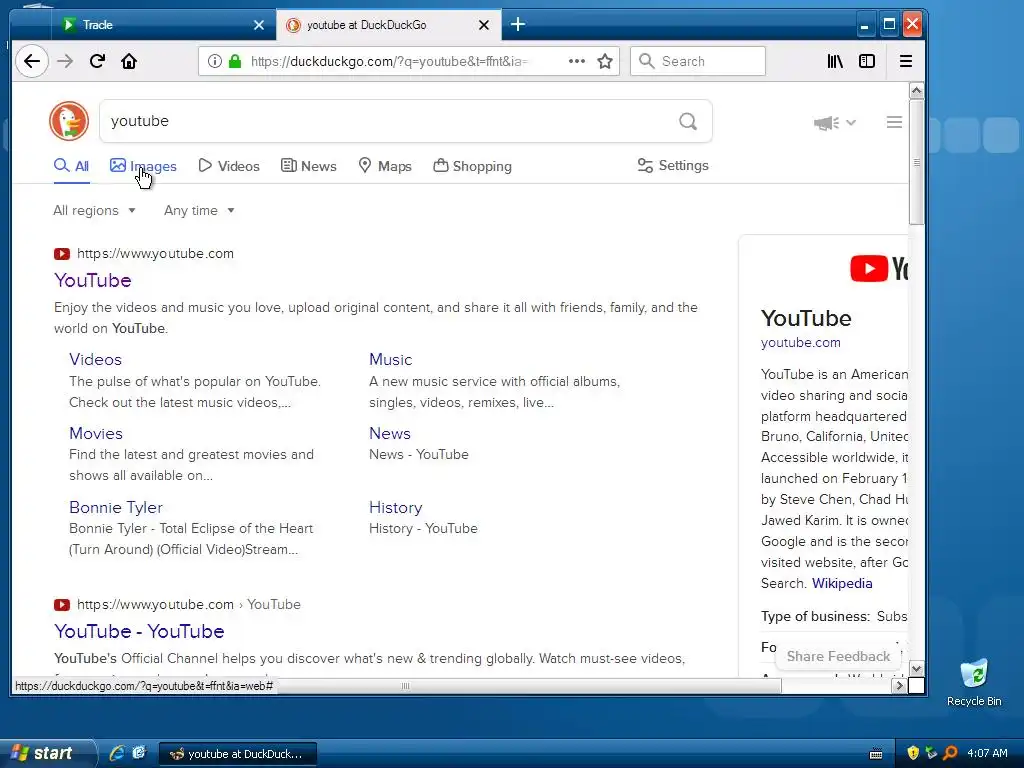Show site information via the info icon
Image resolution: width=1024 pixels, height=768 pixels.
pos(214,61)
